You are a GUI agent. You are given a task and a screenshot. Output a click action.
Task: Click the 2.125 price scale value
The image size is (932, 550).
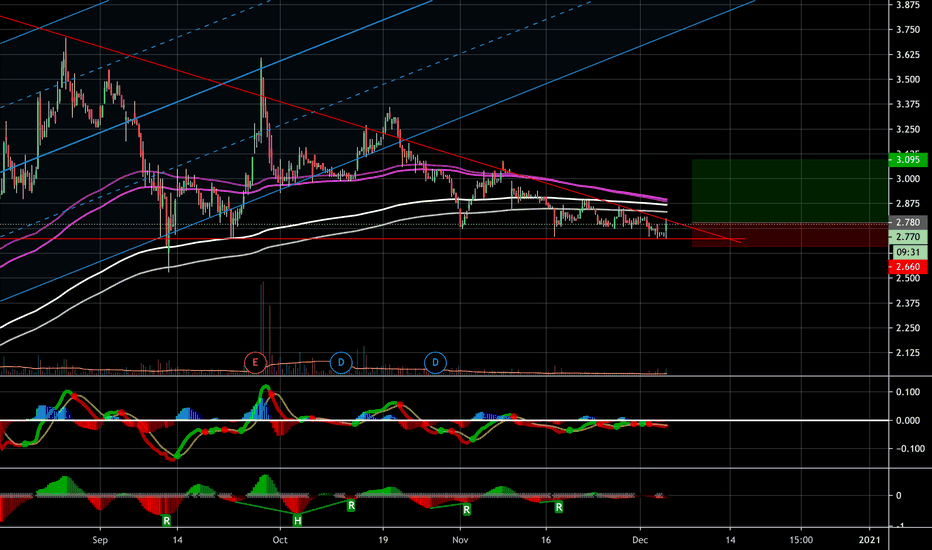tap(908, 353)
